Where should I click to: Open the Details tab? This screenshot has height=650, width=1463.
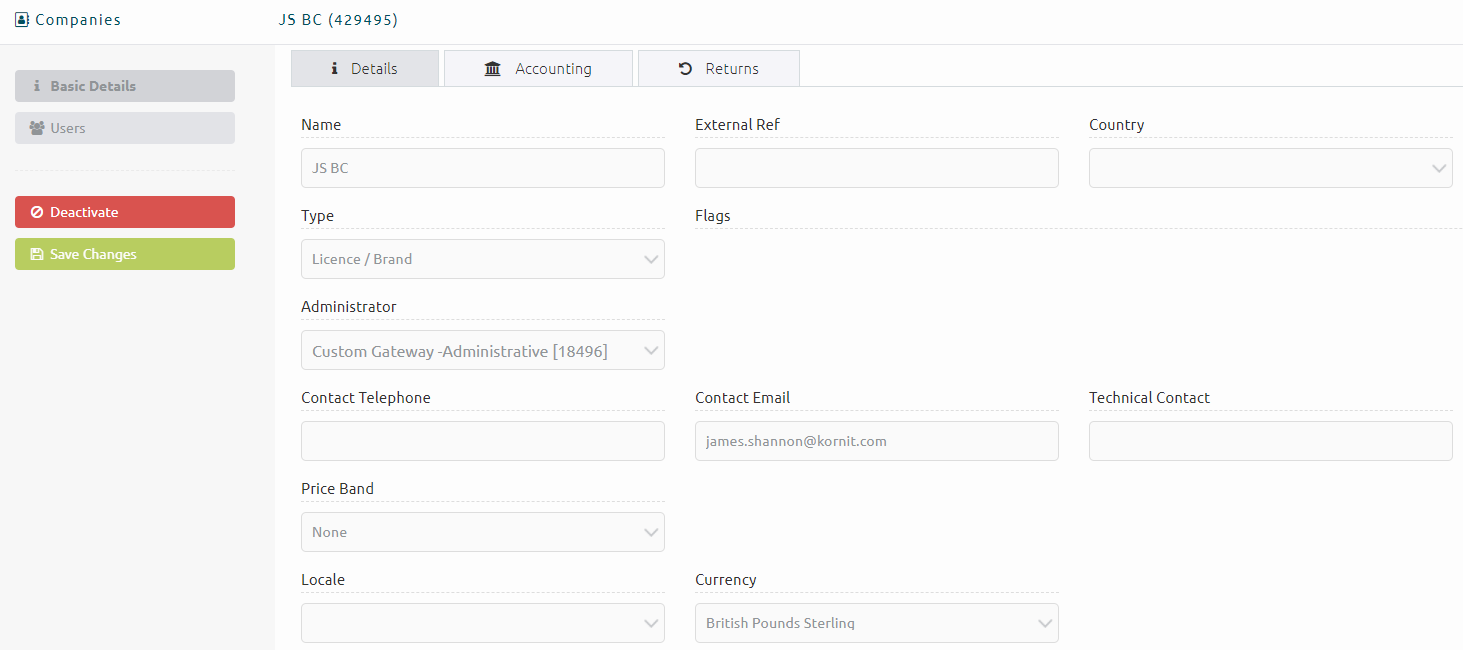pos(365,68)
